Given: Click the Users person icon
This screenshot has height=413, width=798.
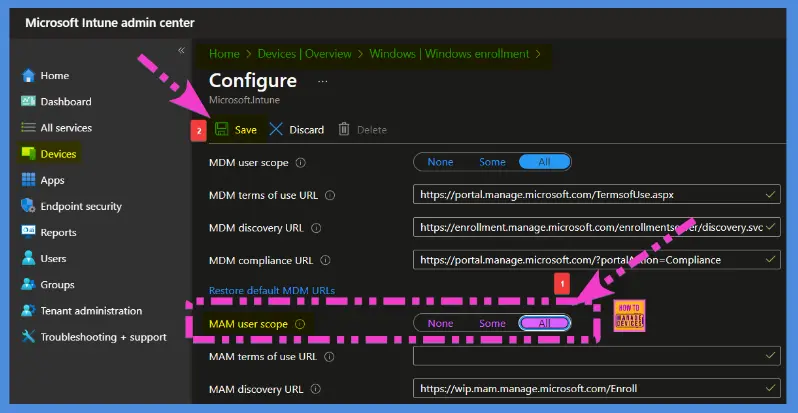Looking at the screenshot, I should point(28,258).
